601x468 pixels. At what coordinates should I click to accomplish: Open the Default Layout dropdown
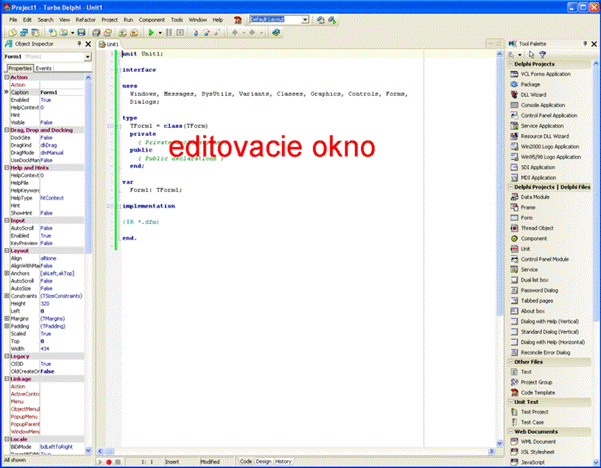click(x=305, y=20)
